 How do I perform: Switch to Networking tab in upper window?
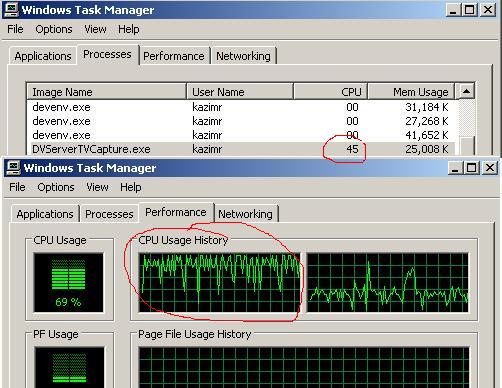tap(243, 56)
